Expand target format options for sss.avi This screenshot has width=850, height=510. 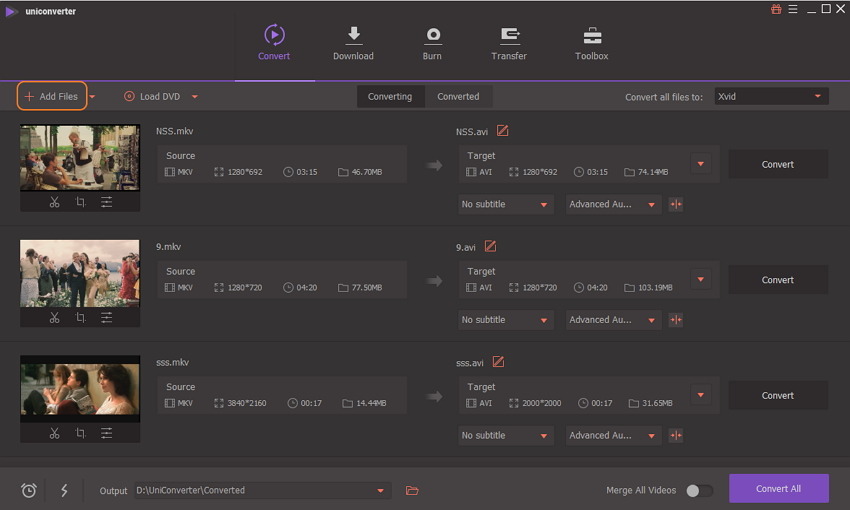coord(700,395)
